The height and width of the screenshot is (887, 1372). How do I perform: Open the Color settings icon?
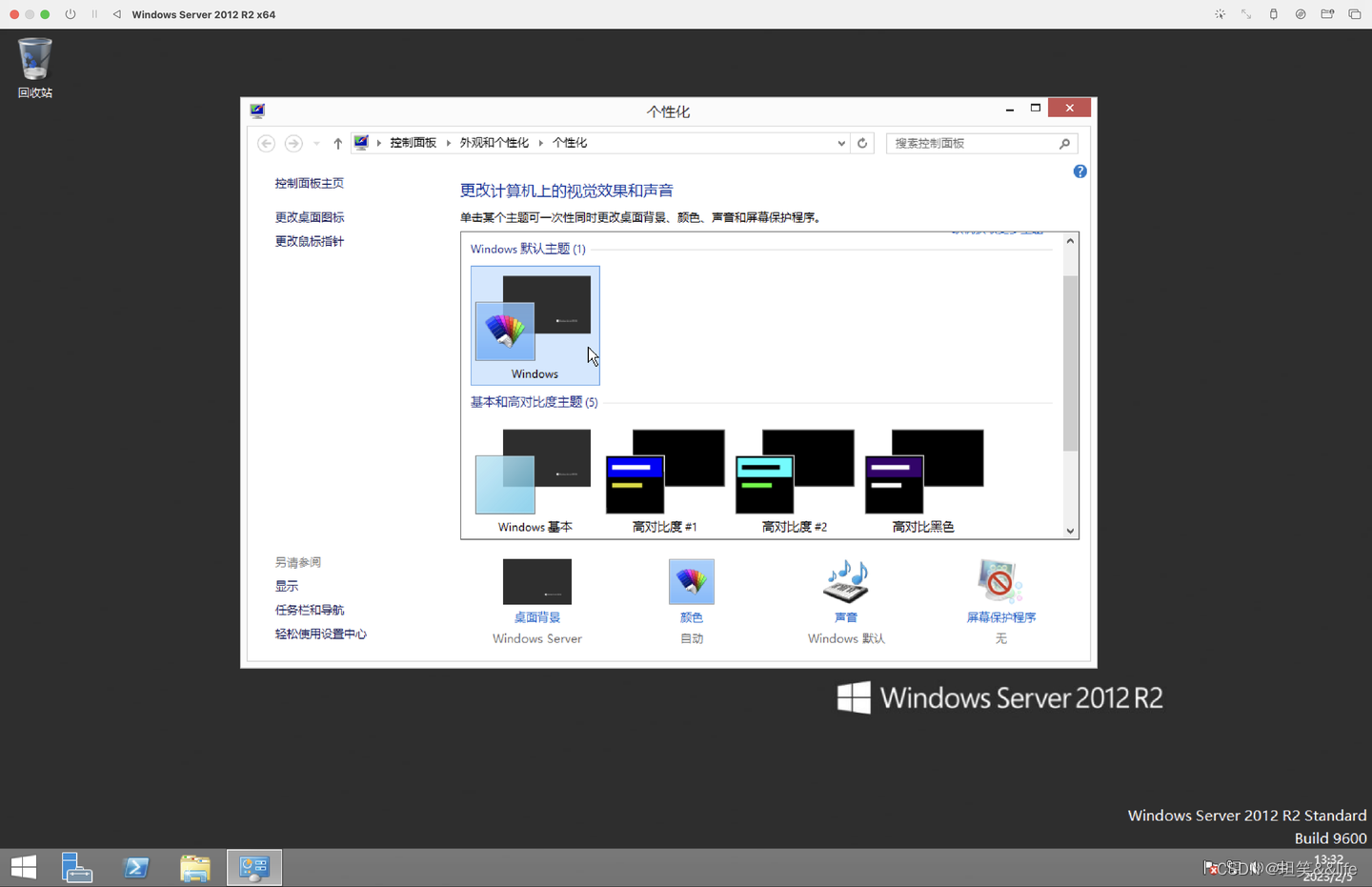point(691,581)
